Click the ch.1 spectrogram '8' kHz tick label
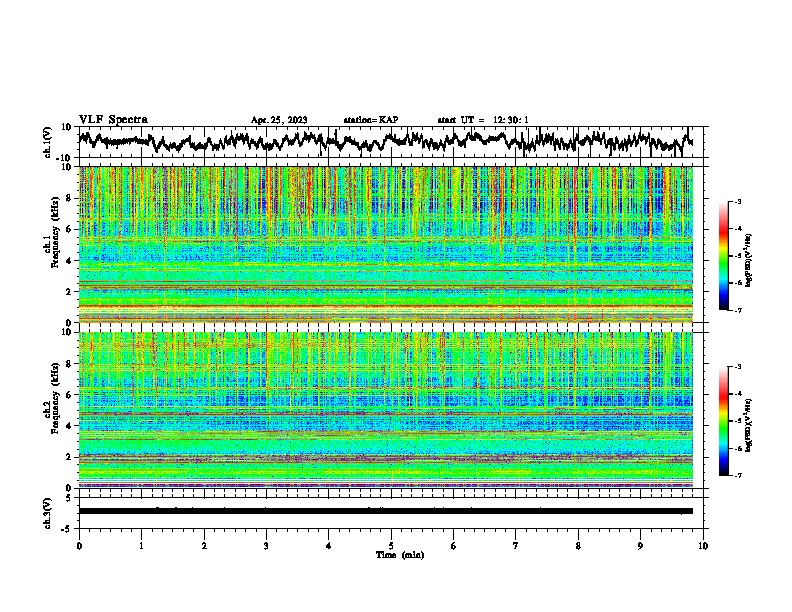792x612 pixels. point(69,198)
